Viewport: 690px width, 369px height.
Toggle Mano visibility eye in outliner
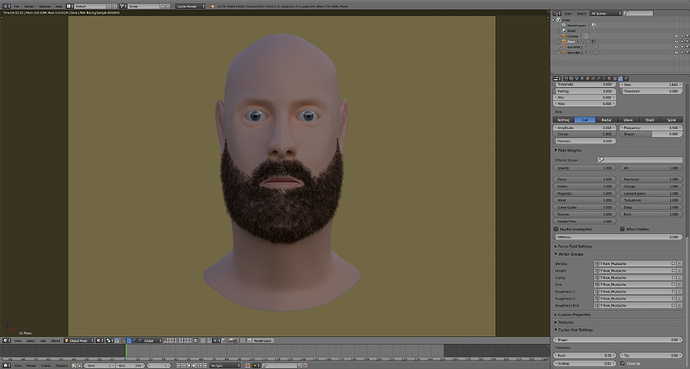pos(676,41)
